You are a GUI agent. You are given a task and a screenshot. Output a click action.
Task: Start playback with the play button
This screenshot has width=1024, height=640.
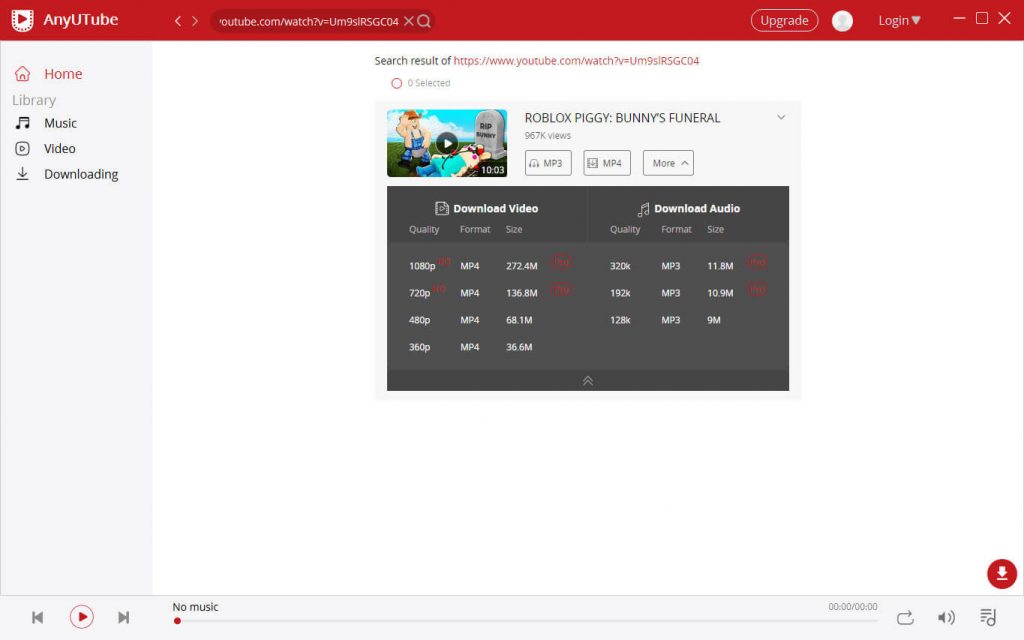click(x=82, y=616)
